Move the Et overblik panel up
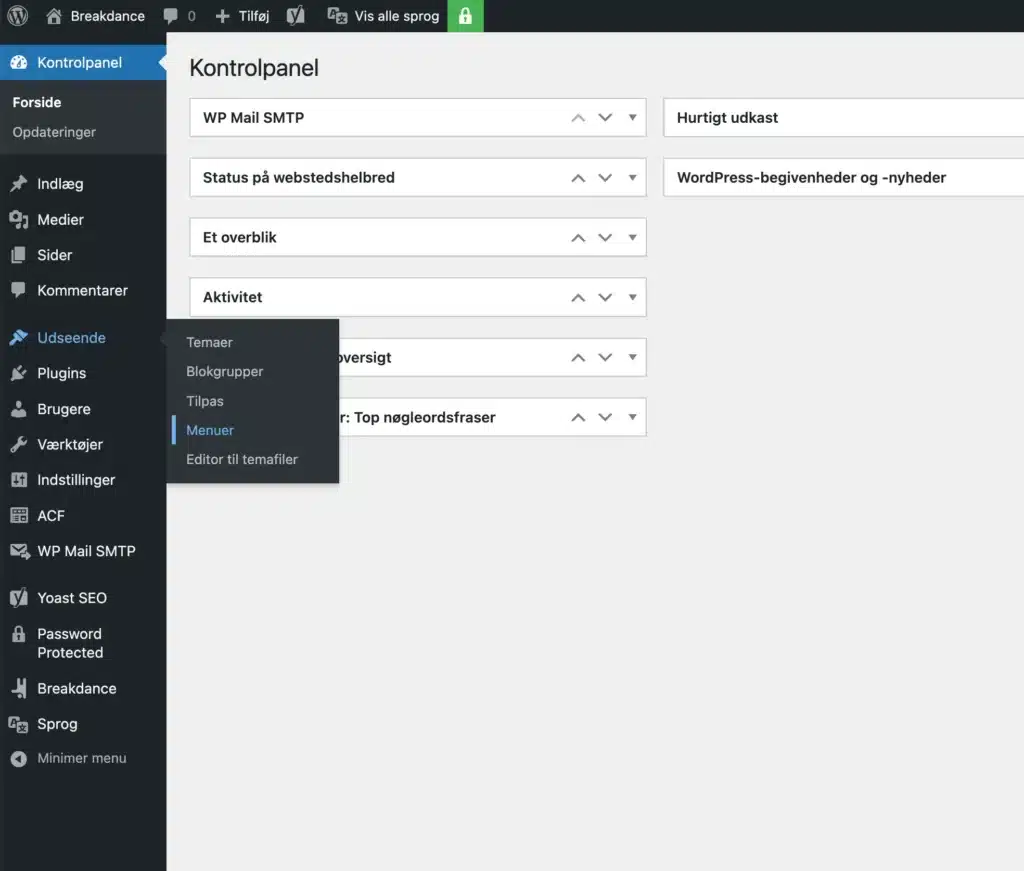Viewport: 1024px width, 871px height. [x=578, y=238]
